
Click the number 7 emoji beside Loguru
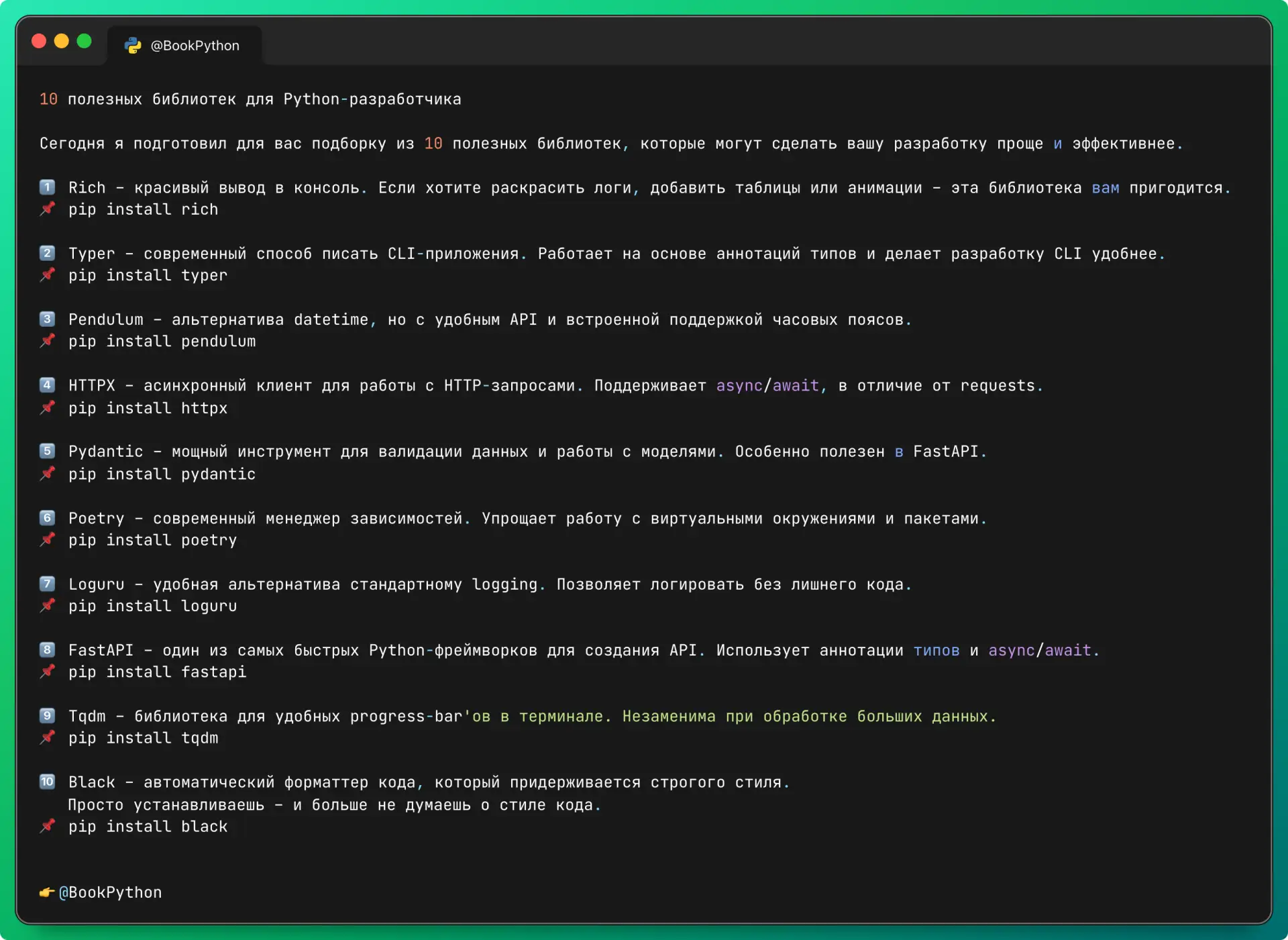[x=47, y=584]
